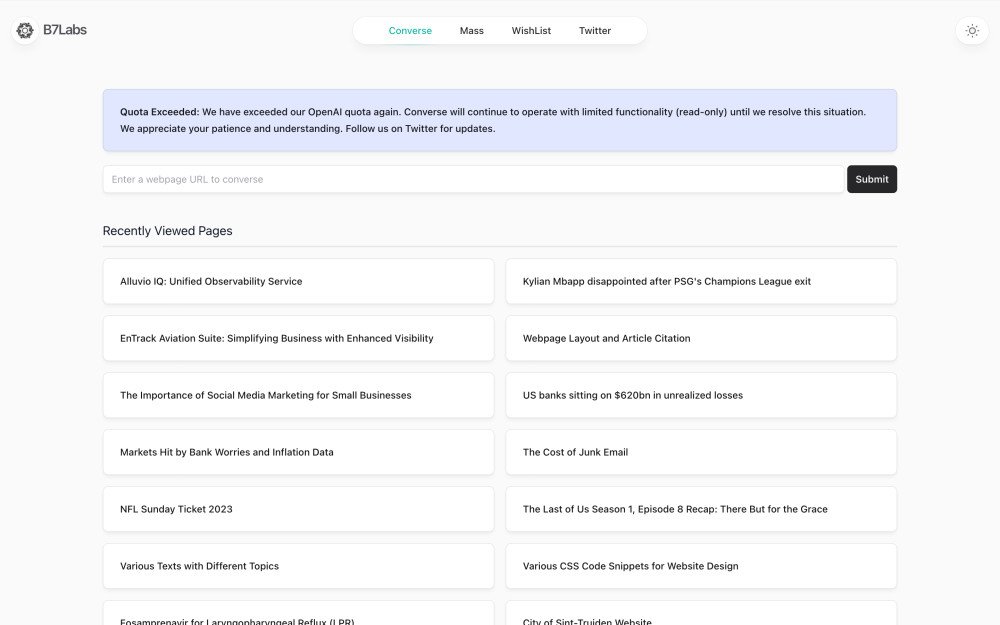The image size is (1000, 625).
Task: Click the webpage URL input field
Action: coord(473,180)
